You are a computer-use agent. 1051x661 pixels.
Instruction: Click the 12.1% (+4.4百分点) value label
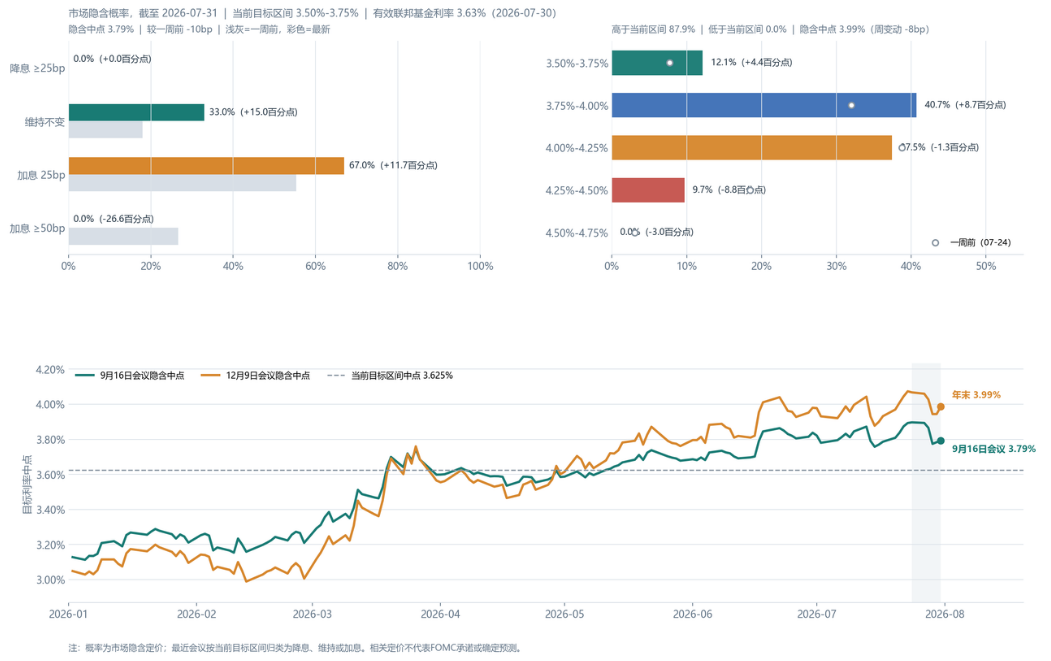[x=751, y=62]
